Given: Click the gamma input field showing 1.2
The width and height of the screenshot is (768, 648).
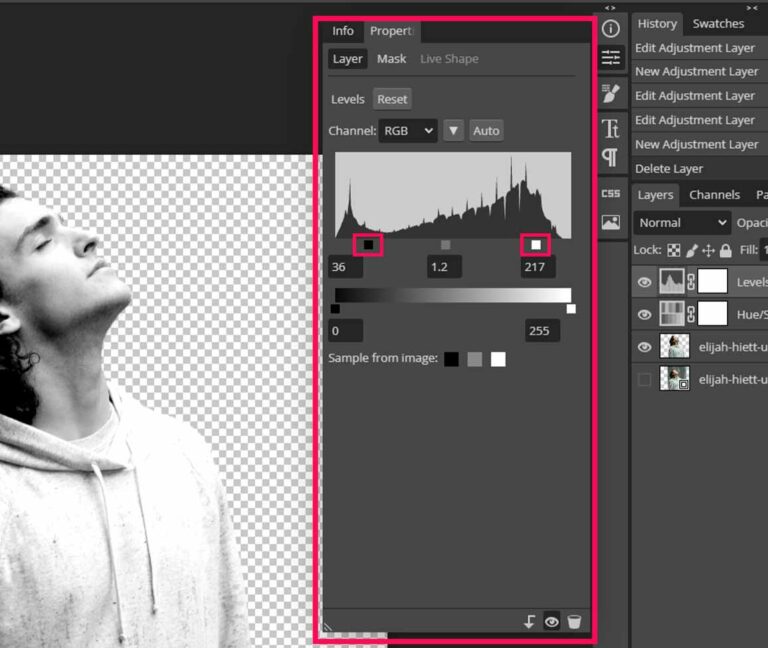Looking at the screenshot, I should point(444,267).
